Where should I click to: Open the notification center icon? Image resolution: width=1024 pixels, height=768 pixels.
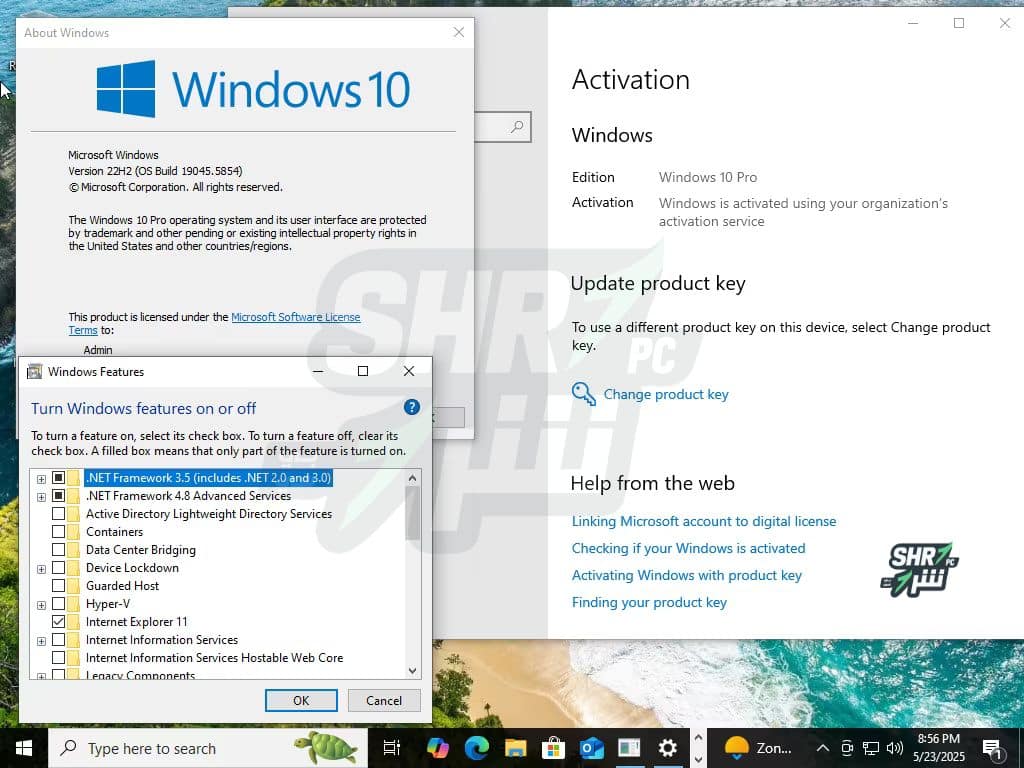(992, 748)
